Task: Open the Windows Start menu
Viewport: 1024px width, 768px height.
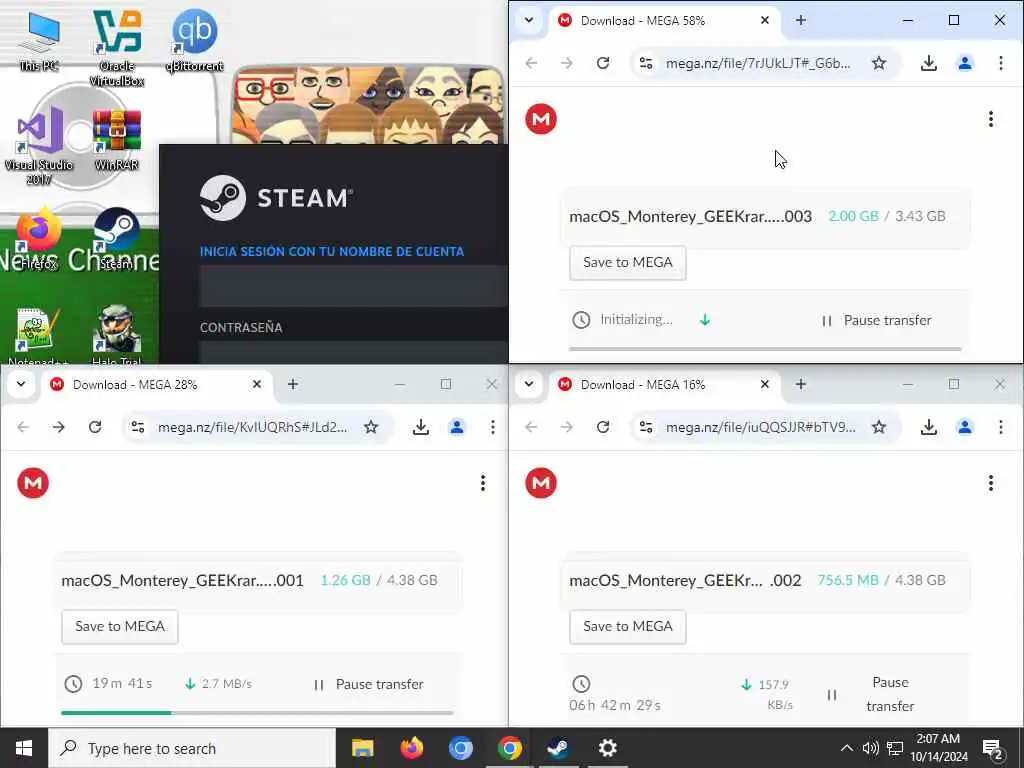Action: 24,748
